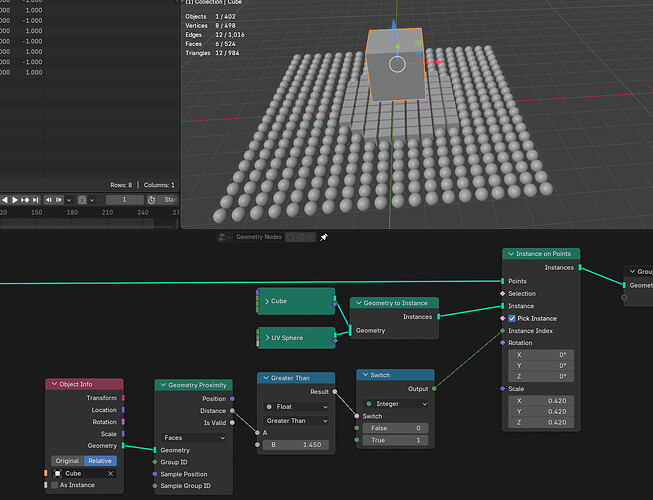
Task: Toggle the fake user shield icon
Action: [x=290, y=237]
